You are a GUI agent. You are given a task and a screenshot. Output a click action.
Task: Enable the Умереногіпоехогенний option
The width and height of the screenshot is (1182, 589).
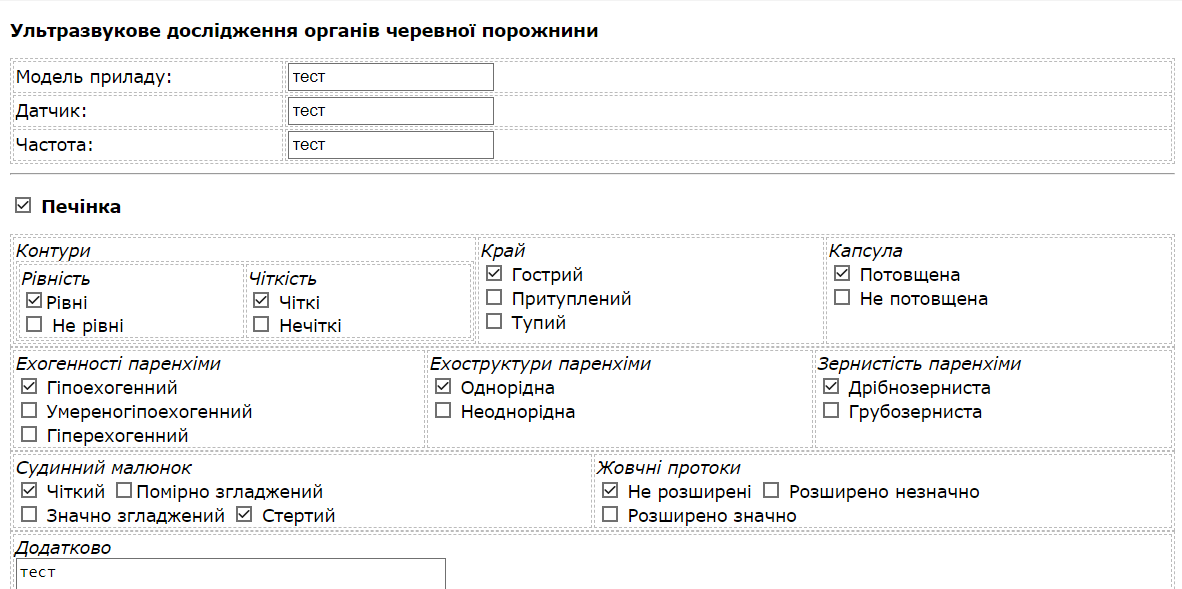click(x=29, y=410)
